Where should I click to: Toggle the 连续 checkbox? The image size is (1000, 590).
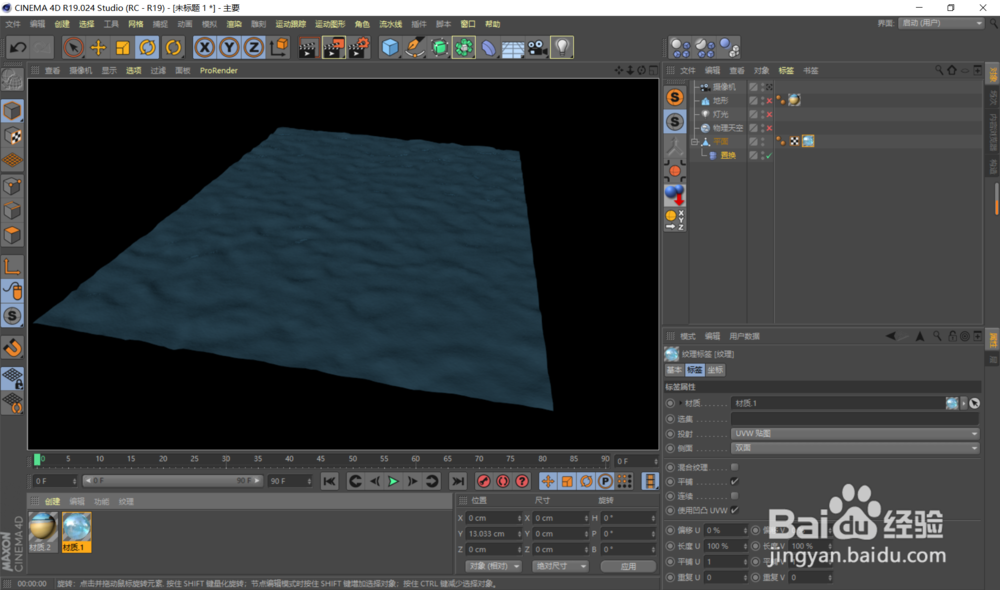(x=735, y=496)
